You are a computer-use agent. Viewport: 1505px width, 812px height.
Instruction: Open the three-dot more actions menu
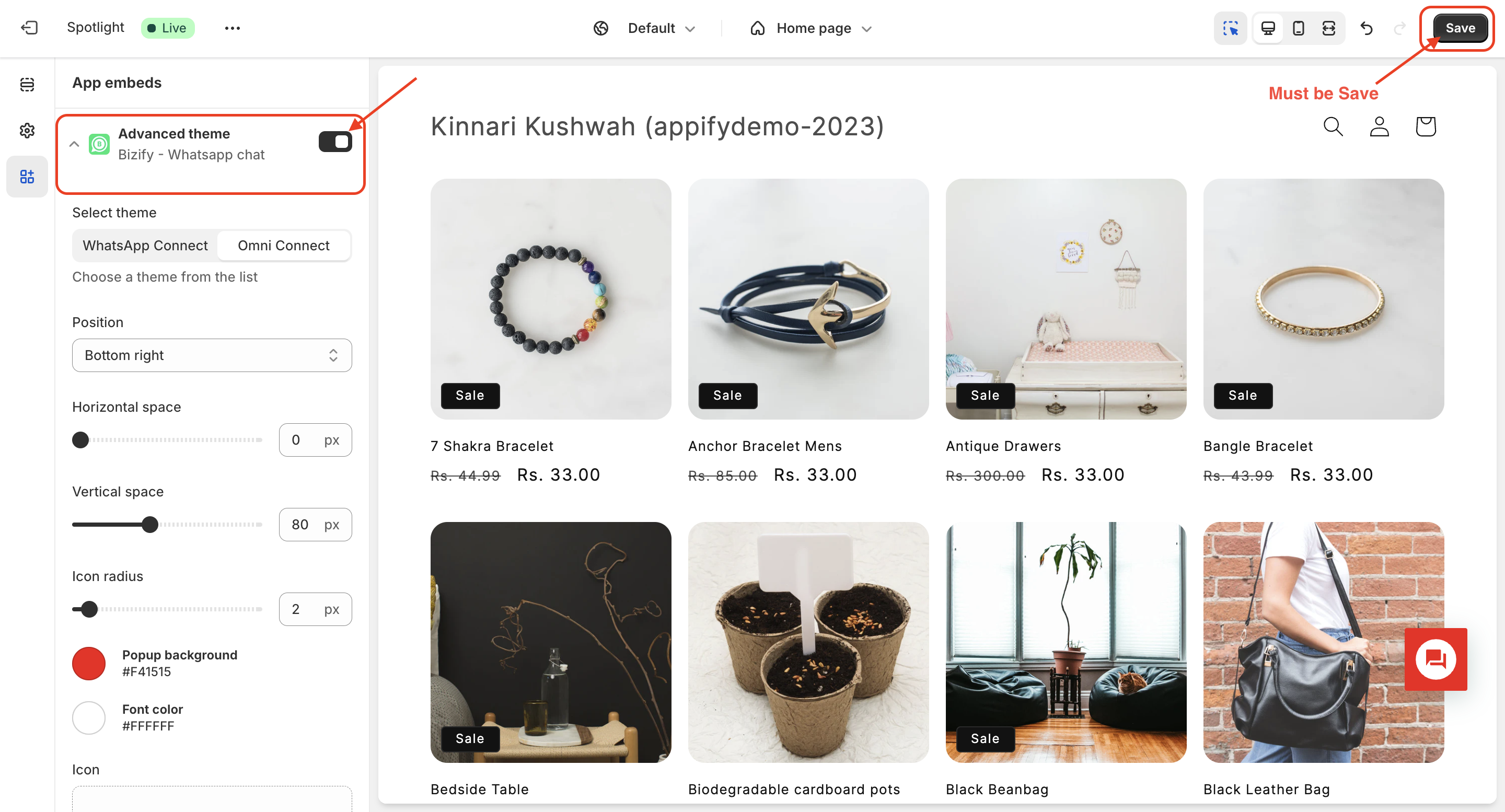pos(232,28)
